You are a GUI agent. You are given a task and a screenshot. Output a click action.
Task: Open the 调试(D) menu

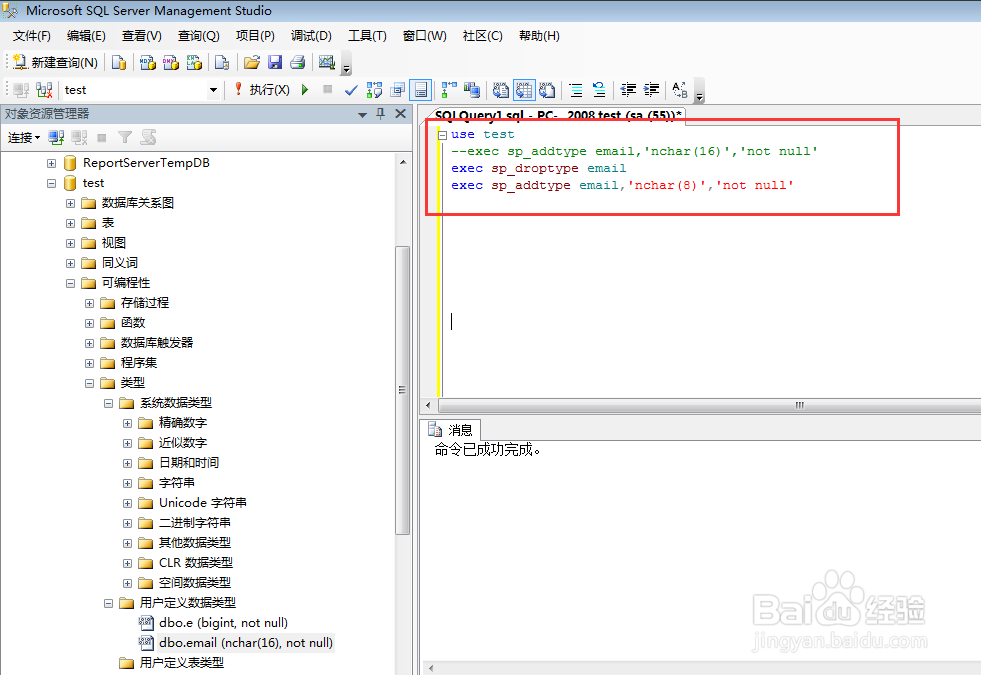pos(311,36)
